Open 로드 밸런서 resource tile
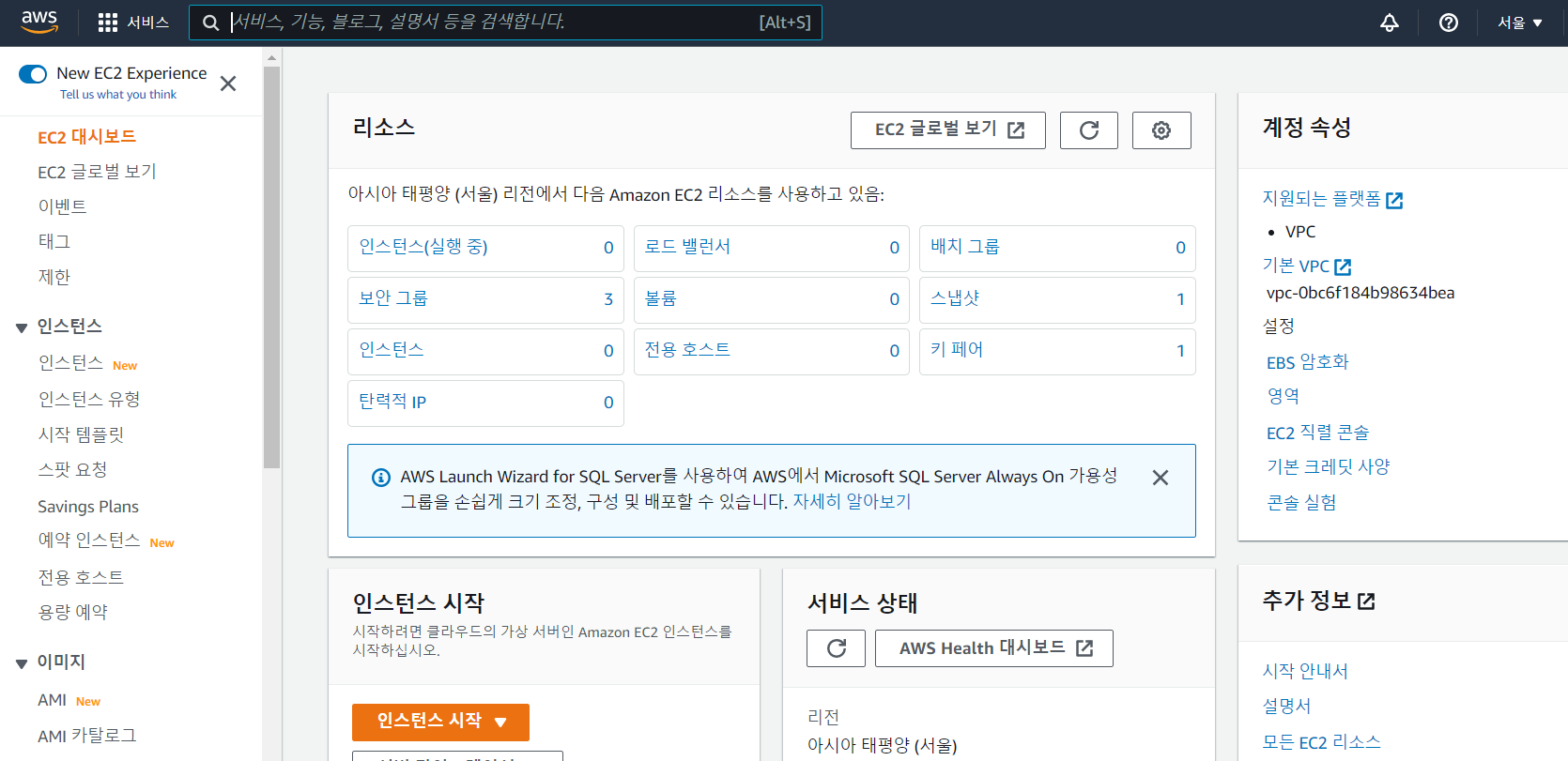Viewport: 1568px width, 761px height. point(772,249)
